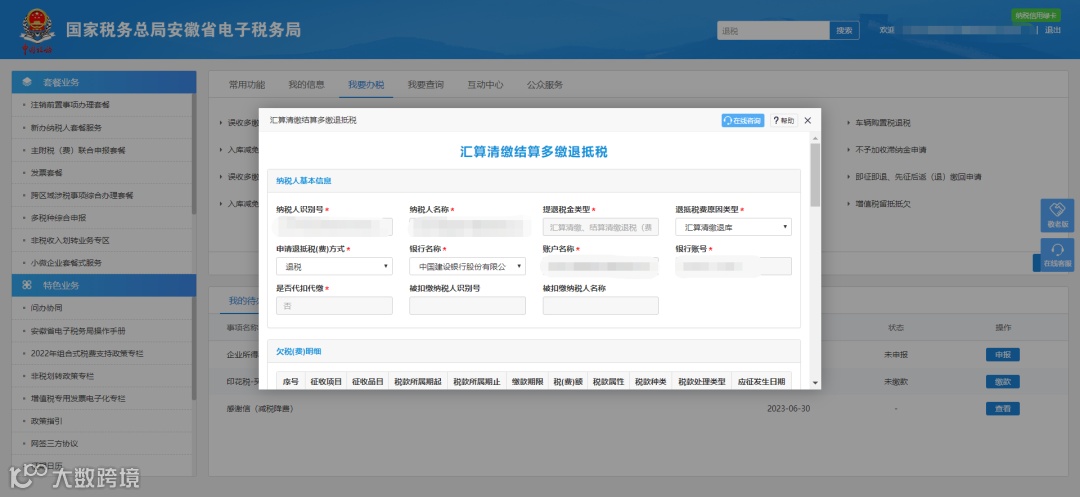Click the 在线咨询 headset button in dialog
The height and width of the screenshot is (497, 1080).
coord(742,120)
